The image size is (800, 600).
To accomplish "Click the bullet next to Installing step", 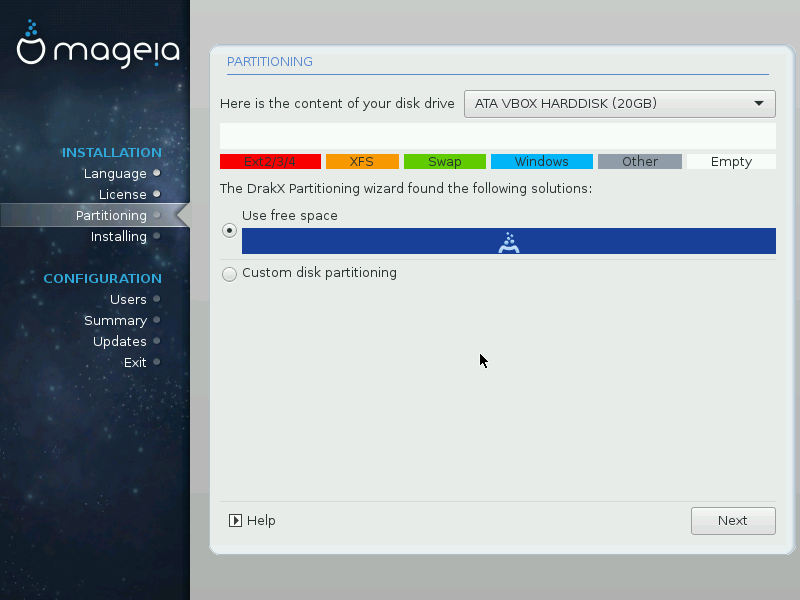I will 157,237.
